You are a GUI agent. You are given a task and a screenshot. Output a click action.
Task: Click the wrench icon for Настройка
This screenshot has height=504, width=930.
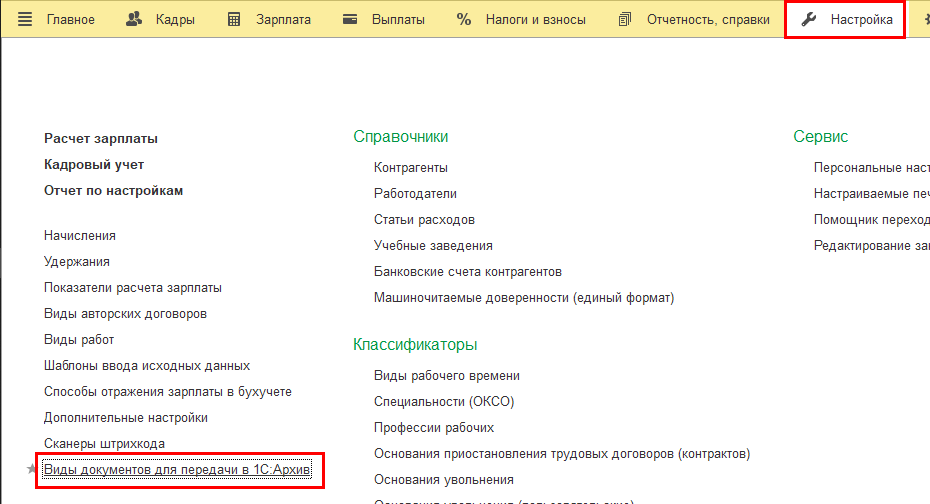(810, 19)
